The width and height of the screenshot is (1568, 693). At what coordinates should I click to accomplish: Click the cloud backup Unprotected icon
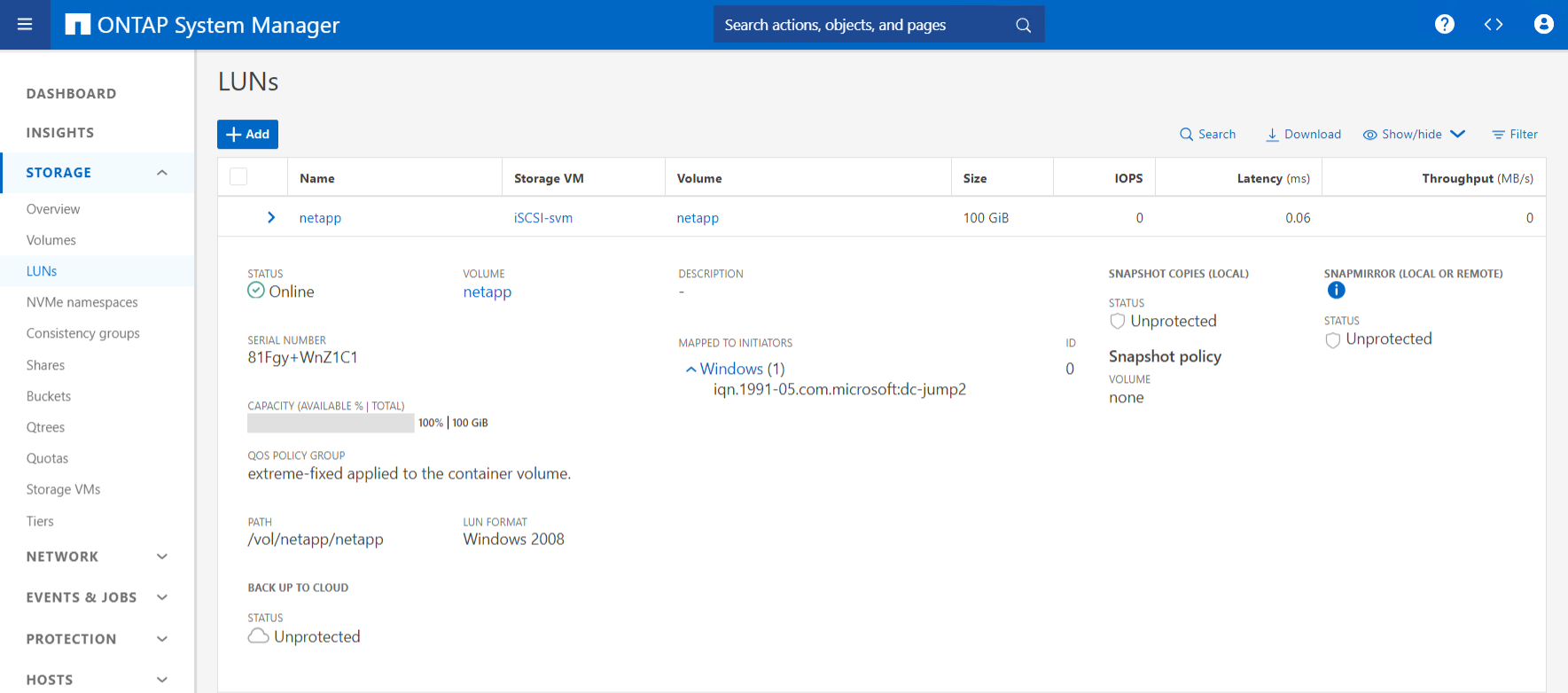[x=258, y=636]
